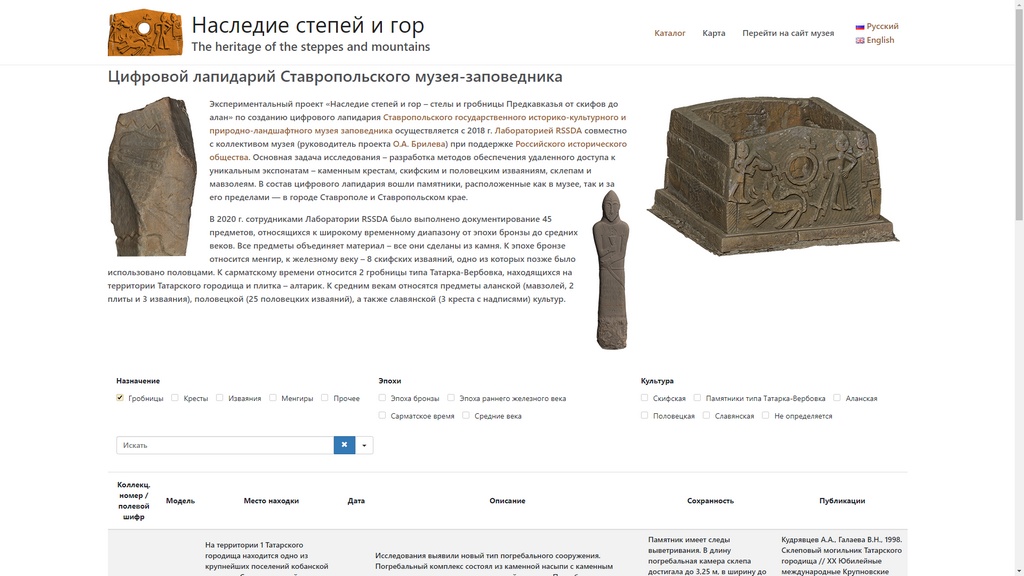The width and height of the screenshot is (1024, 576).
Task: Clear the search with the X button
Action: tap(344, 445)
